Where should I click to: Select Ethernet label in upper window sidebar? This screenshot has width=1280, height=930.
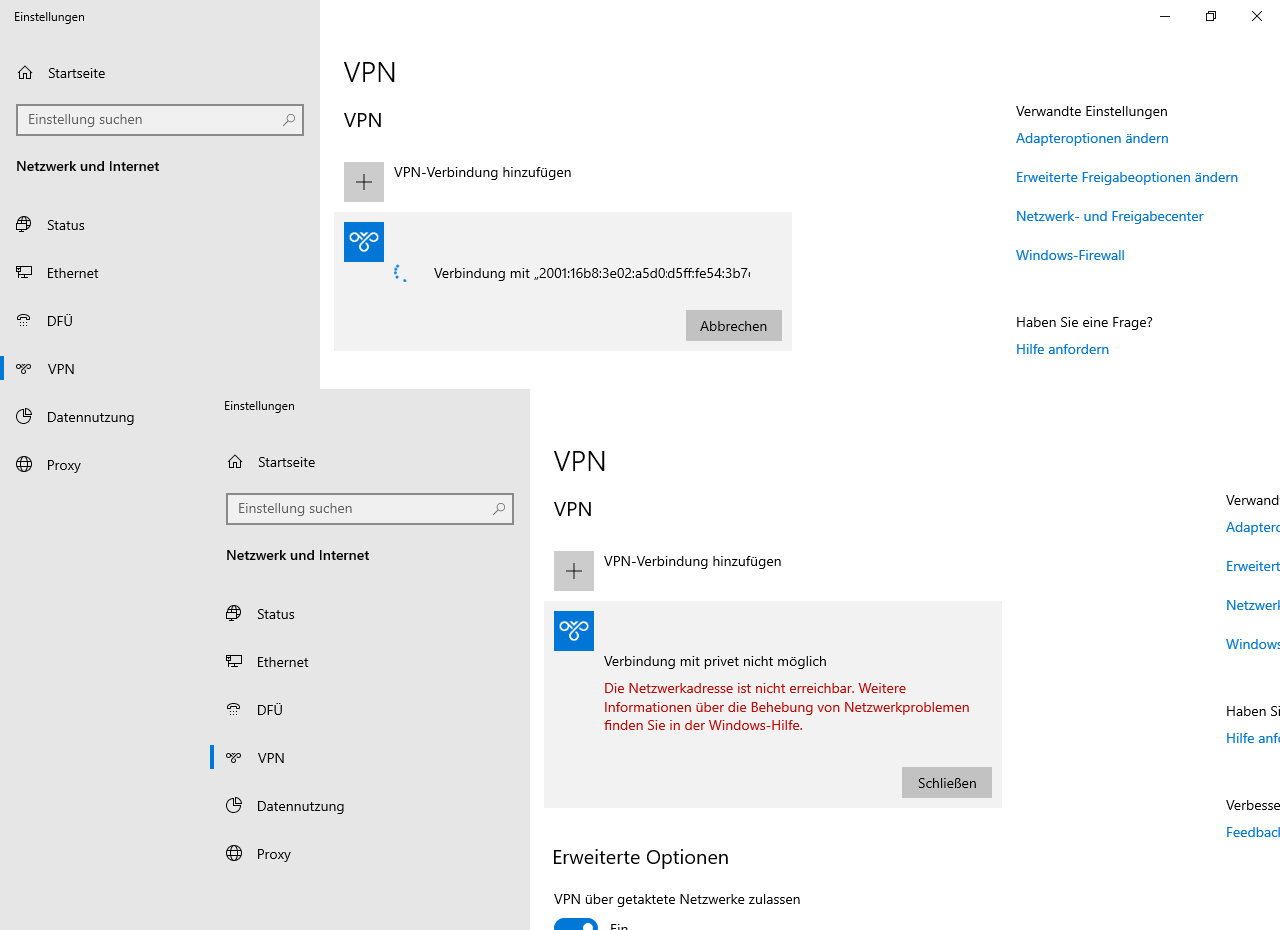[x=73, y=273]
